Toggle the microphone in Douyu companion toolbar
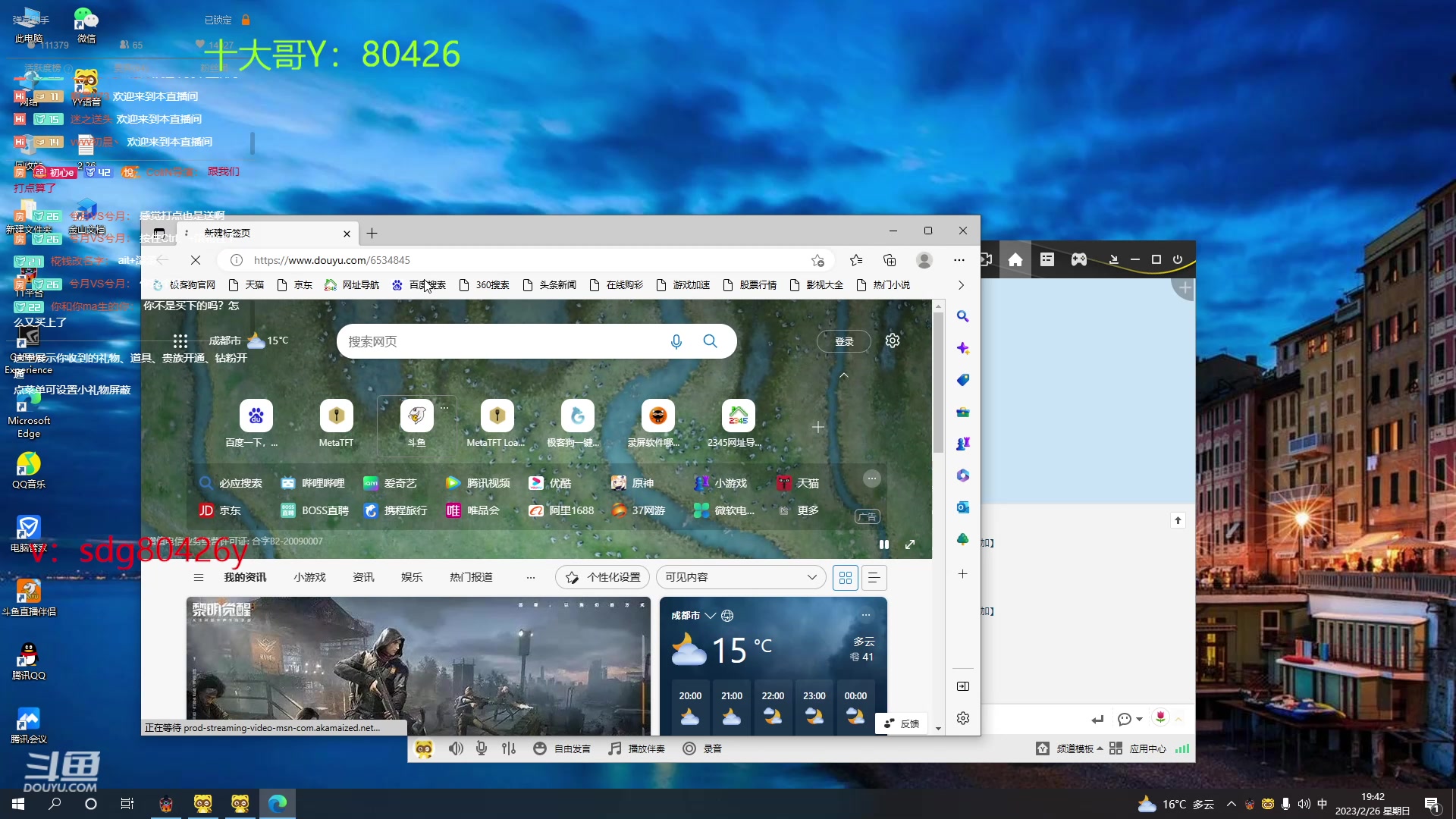Image resolution: width=1456 pixels, height=819 pixels. click(x=482, y=749)
